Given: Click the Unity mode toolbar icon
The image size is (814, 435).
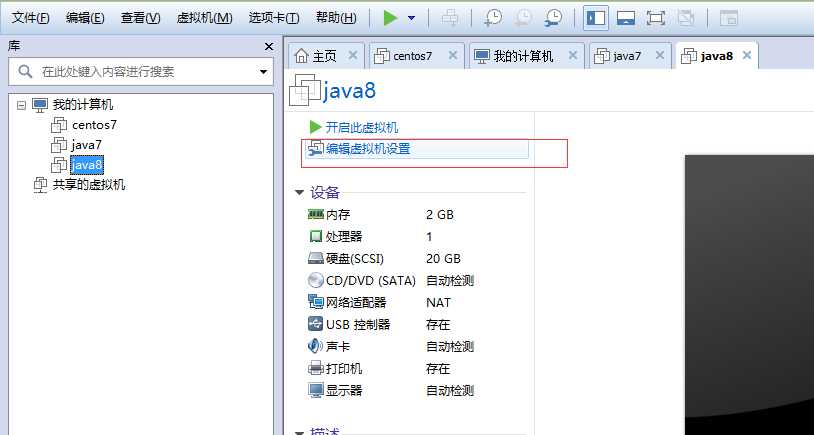Looking at the screenshot, I should [686, 18].
